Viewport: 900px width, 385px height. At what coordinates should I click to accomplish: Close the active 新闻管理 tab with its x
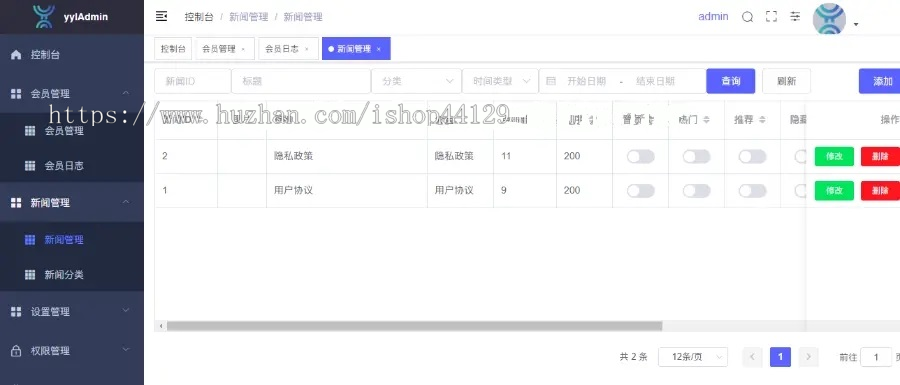[378, 49]
